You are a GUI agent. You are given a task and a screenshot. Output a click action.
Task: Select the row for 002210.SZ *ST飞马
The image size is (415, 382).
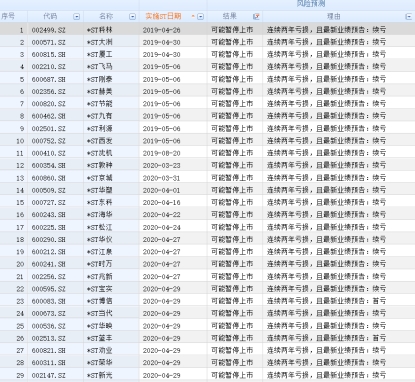point(207,67)
